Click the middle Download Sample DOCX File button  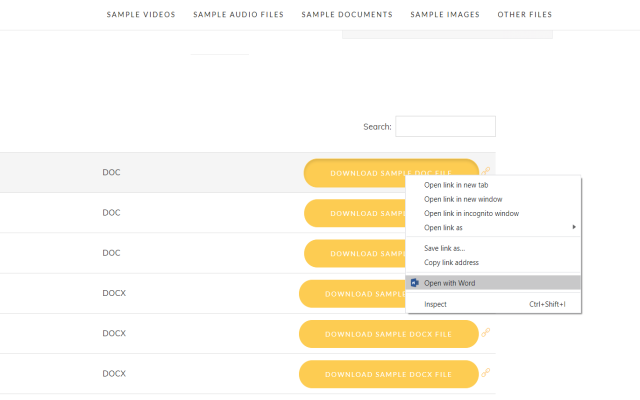pyautogui.click(x=388, y=334)
